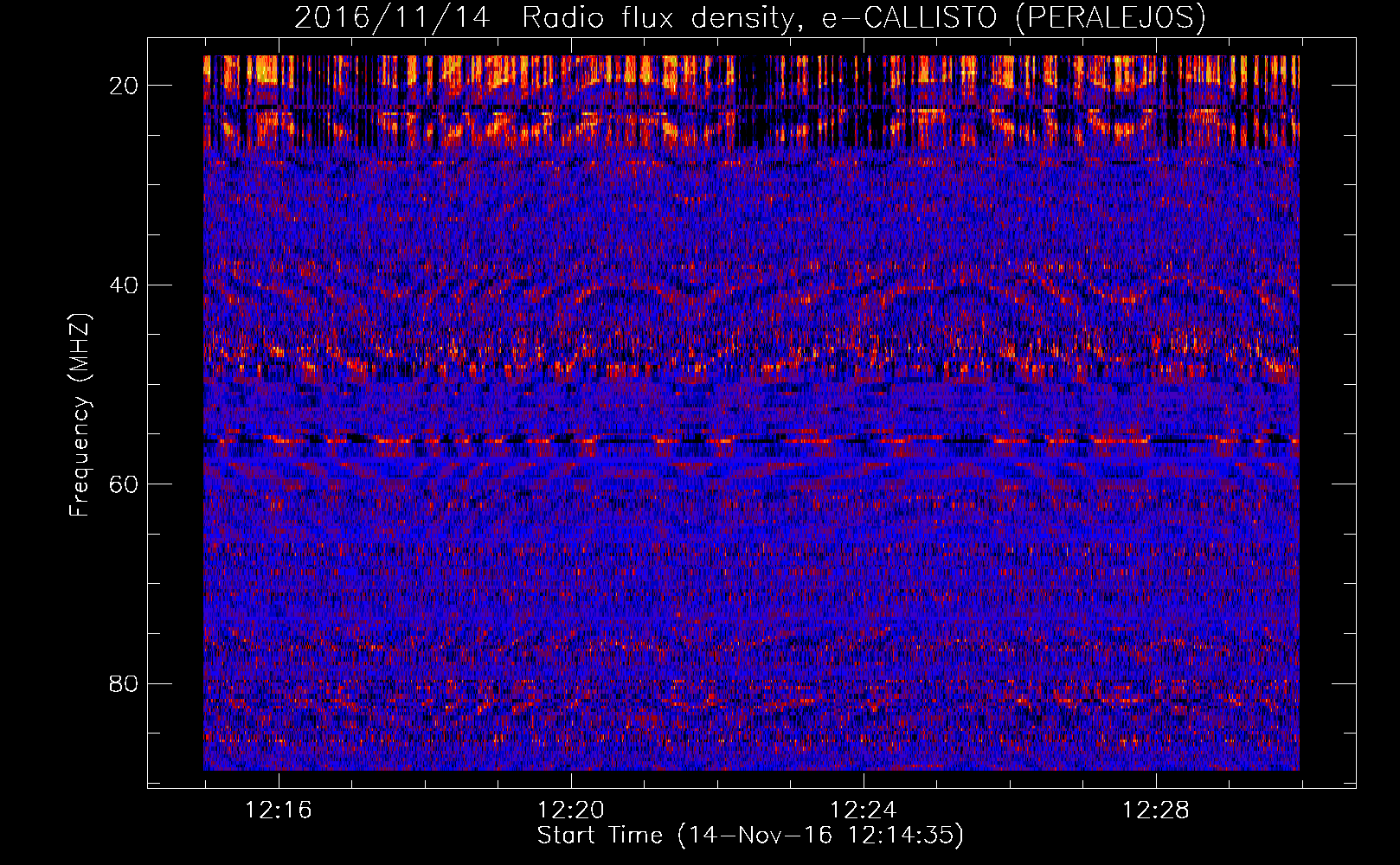1400x865 pixels.
Task: Select the Start Time axis caption
Action: tap(750, 836)
